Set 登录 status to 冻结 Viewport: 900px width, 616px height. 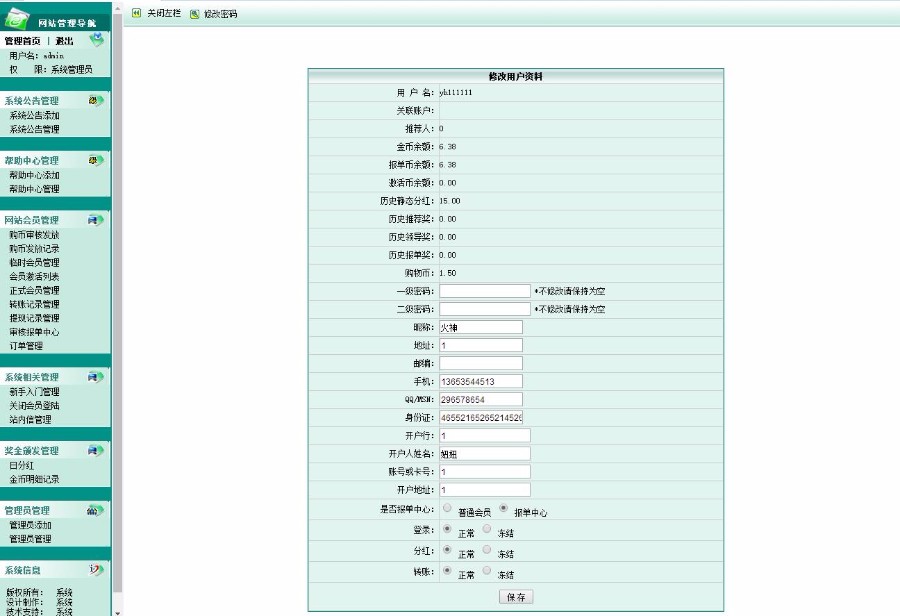click(x=487, y=529)
